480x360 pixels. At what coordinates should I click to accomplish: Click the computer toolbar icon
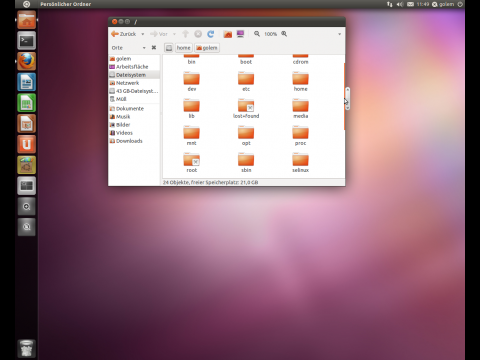(240, 34)
